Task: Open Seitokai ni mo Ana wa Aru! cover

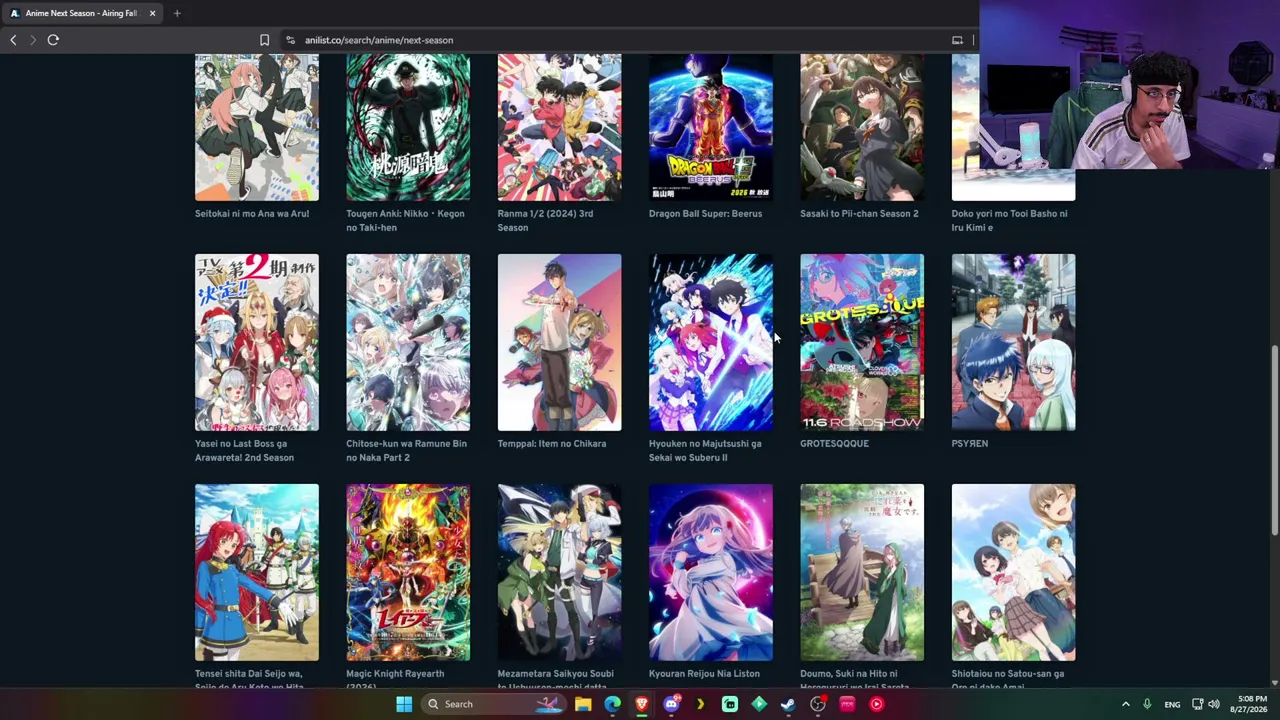Action: 257,128
